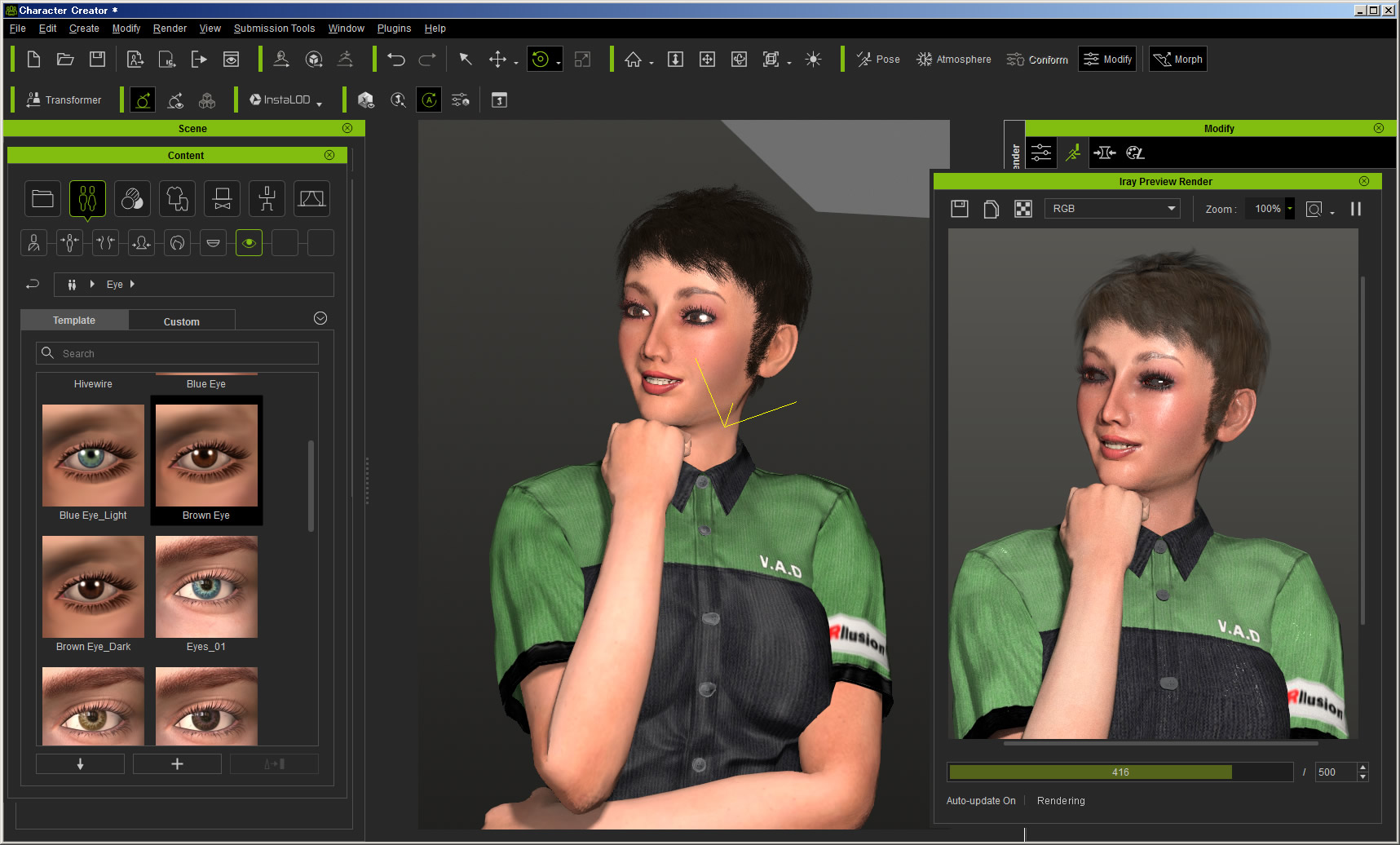Click the Home camera view icon
Viewport: 1400px width, 845px height.
click(633, 60)
